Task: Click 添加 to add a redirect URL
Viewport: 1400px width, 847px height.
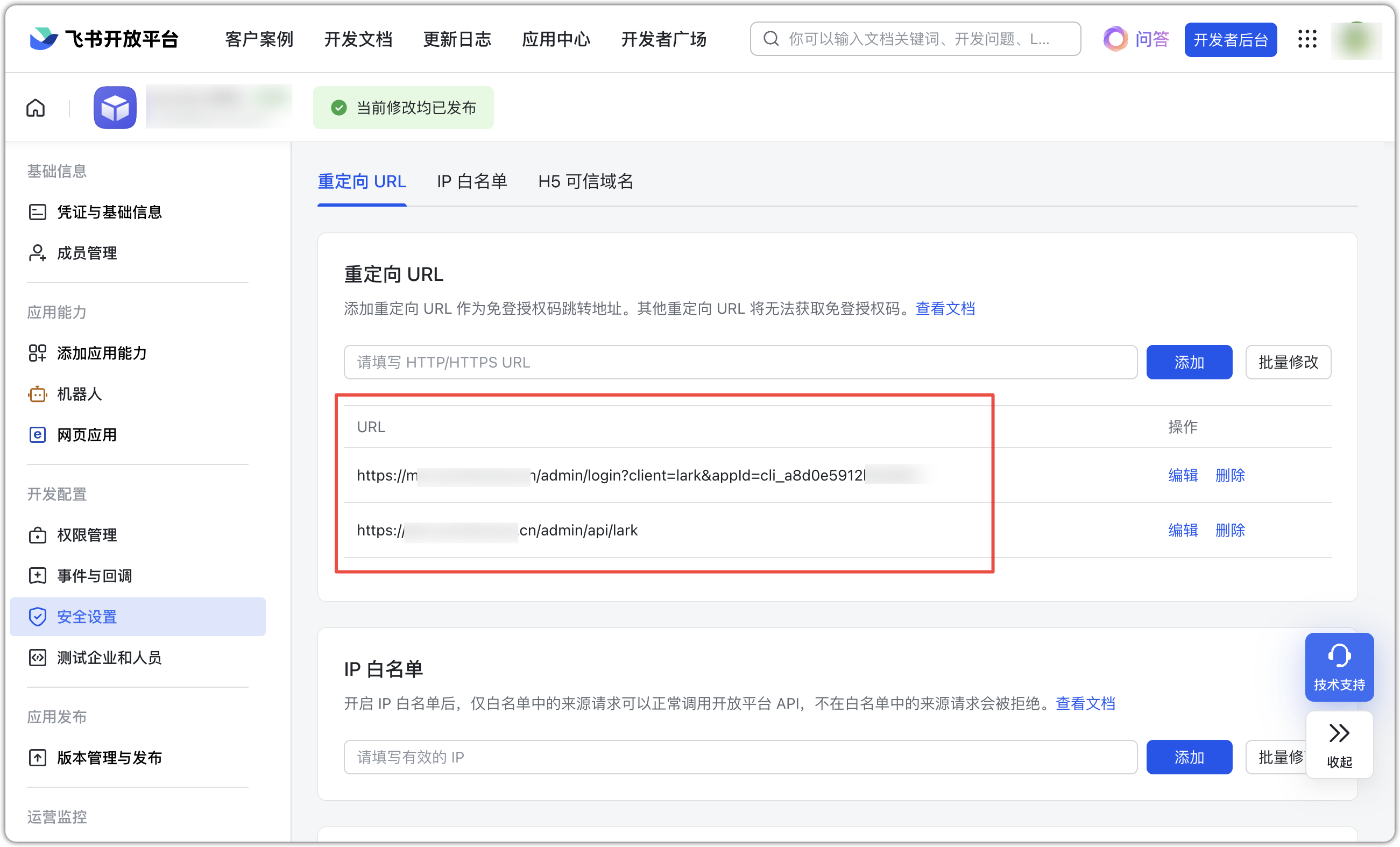Action: click(x=1189, y=362)
